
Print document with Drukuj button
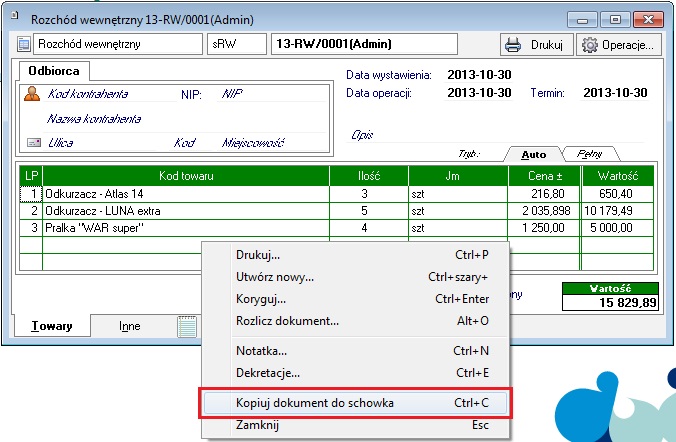tap(537, 45)
